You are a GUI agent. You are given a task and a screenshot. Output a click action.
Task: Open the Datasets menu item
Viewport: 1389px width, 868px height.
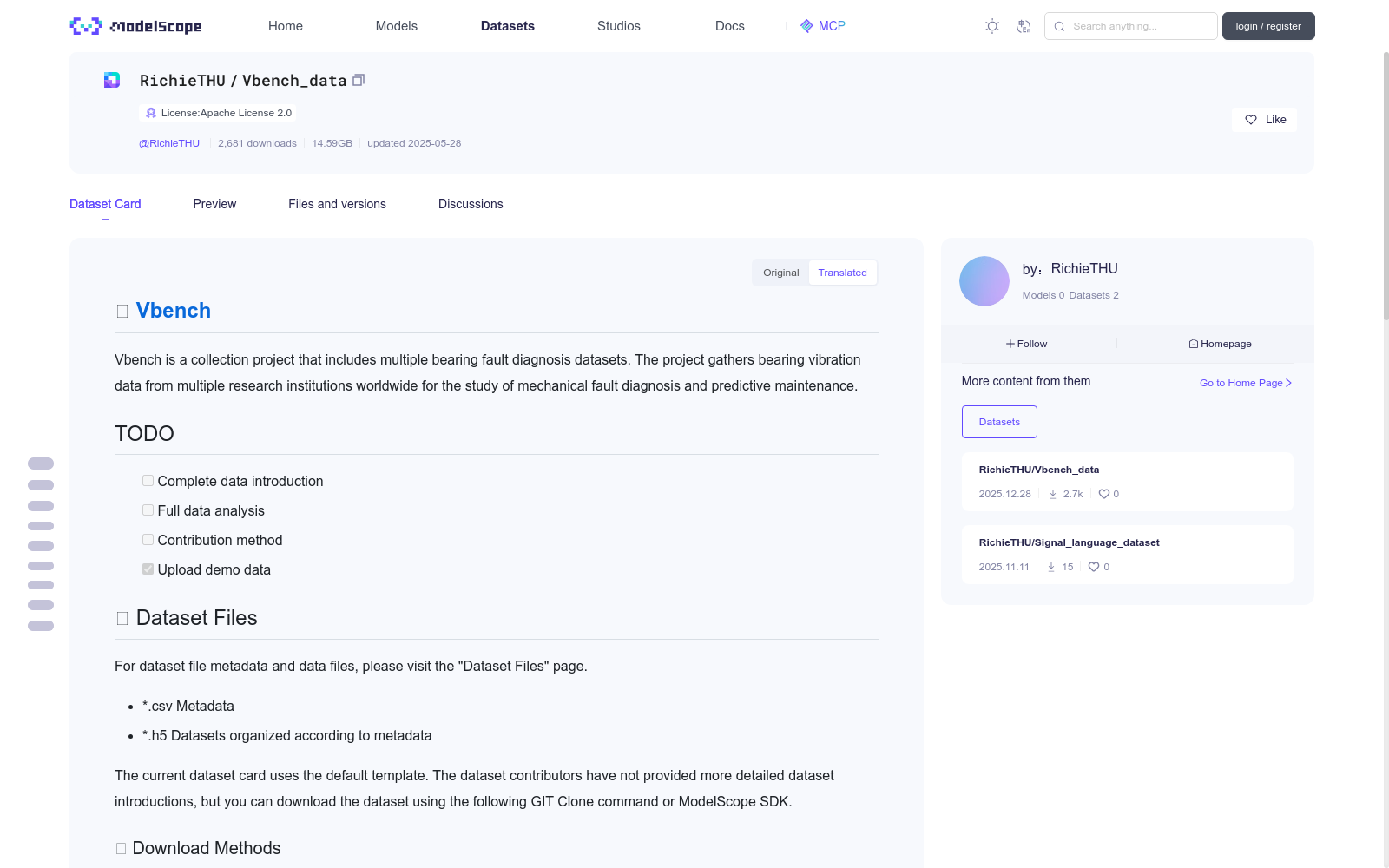tap(508, 26)
